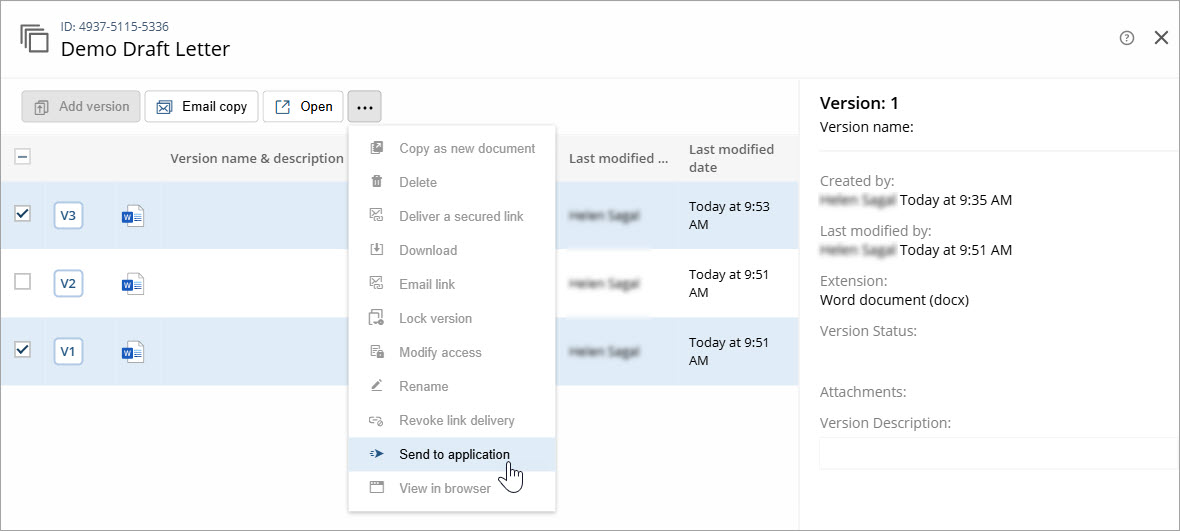Viewport: 1180px width, 531px height.
Task: Click the Word file icon in V3 row
Action: tap(132, 217)
